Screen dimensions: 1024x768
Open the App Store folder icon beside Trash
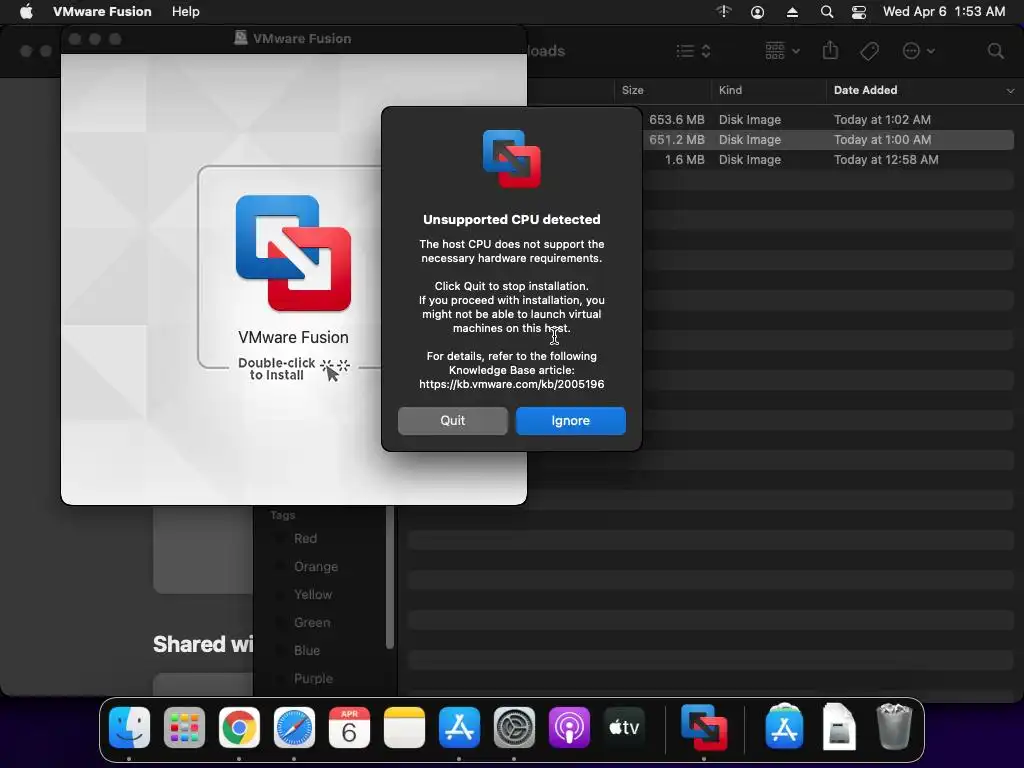pos(784,726)
